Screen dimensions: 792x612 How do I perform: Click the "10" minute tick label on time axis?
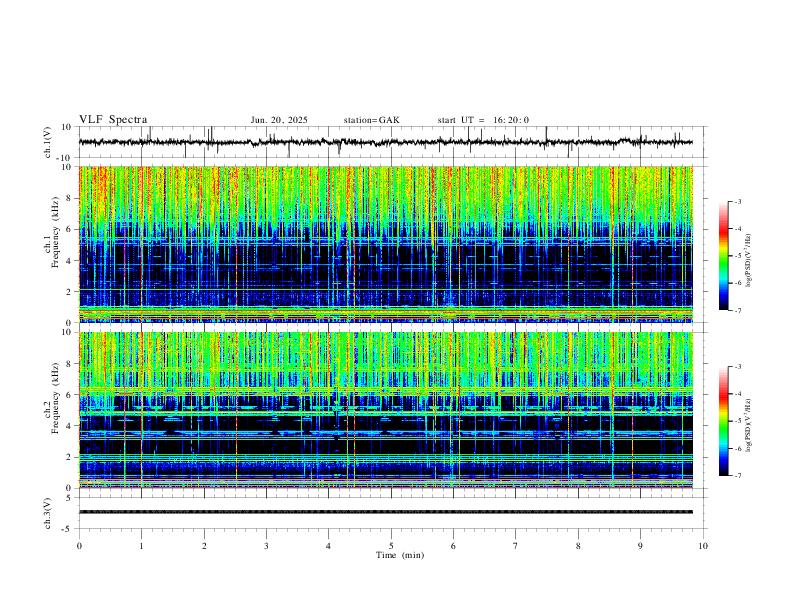703,546
